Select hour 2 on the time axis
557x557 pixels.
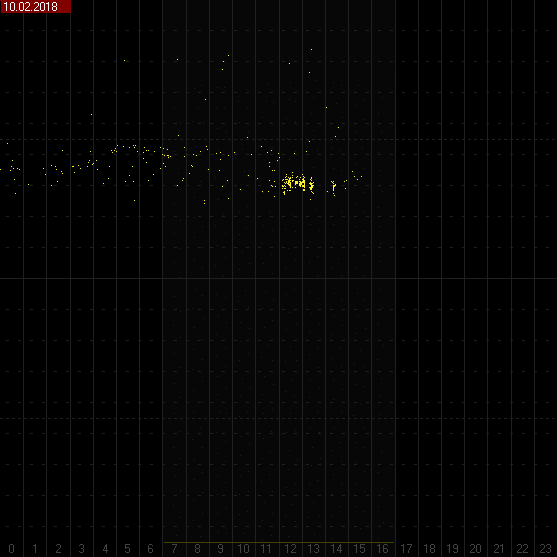[58, 548]
